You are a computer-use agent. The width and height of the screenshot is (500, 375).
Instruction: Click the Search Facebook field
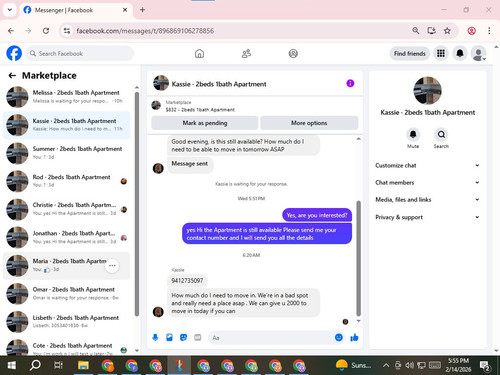click(80, 53)
